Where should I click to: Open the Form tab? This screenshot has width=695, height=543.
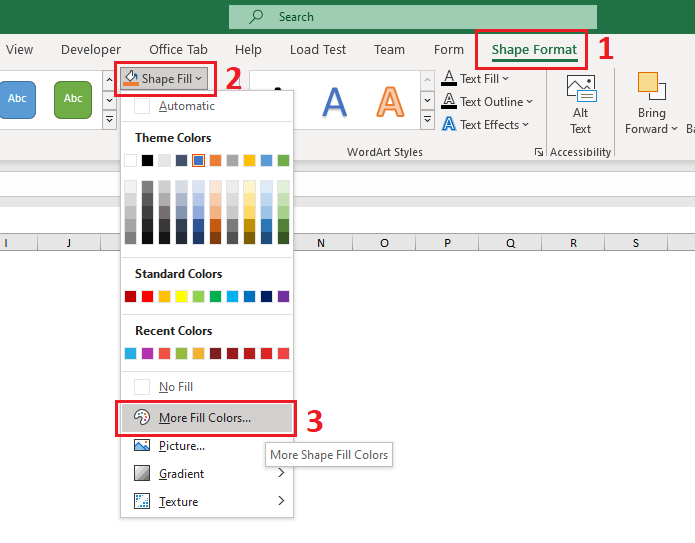pyautogui.click(x=449, y=49)
